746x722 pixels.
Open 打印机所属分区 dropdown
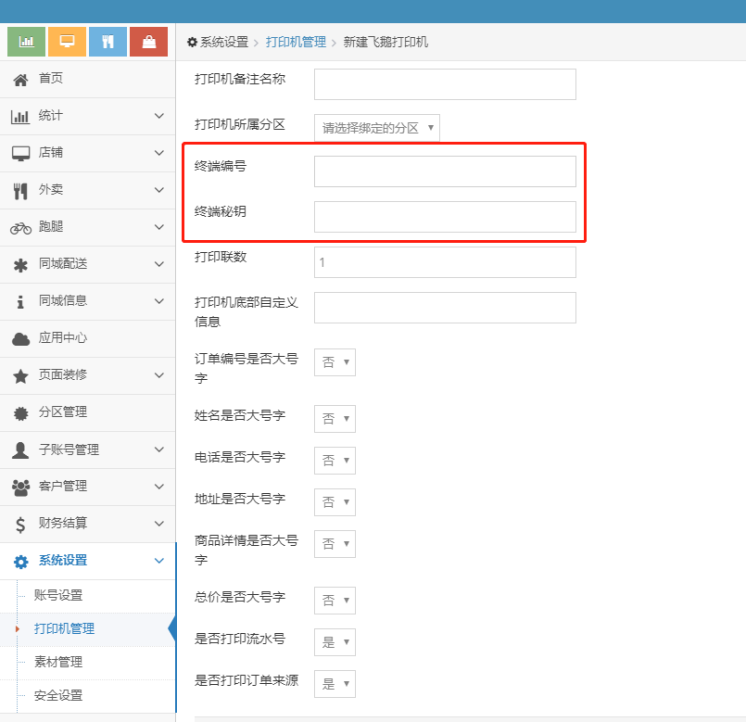click(x=377, y=128)
